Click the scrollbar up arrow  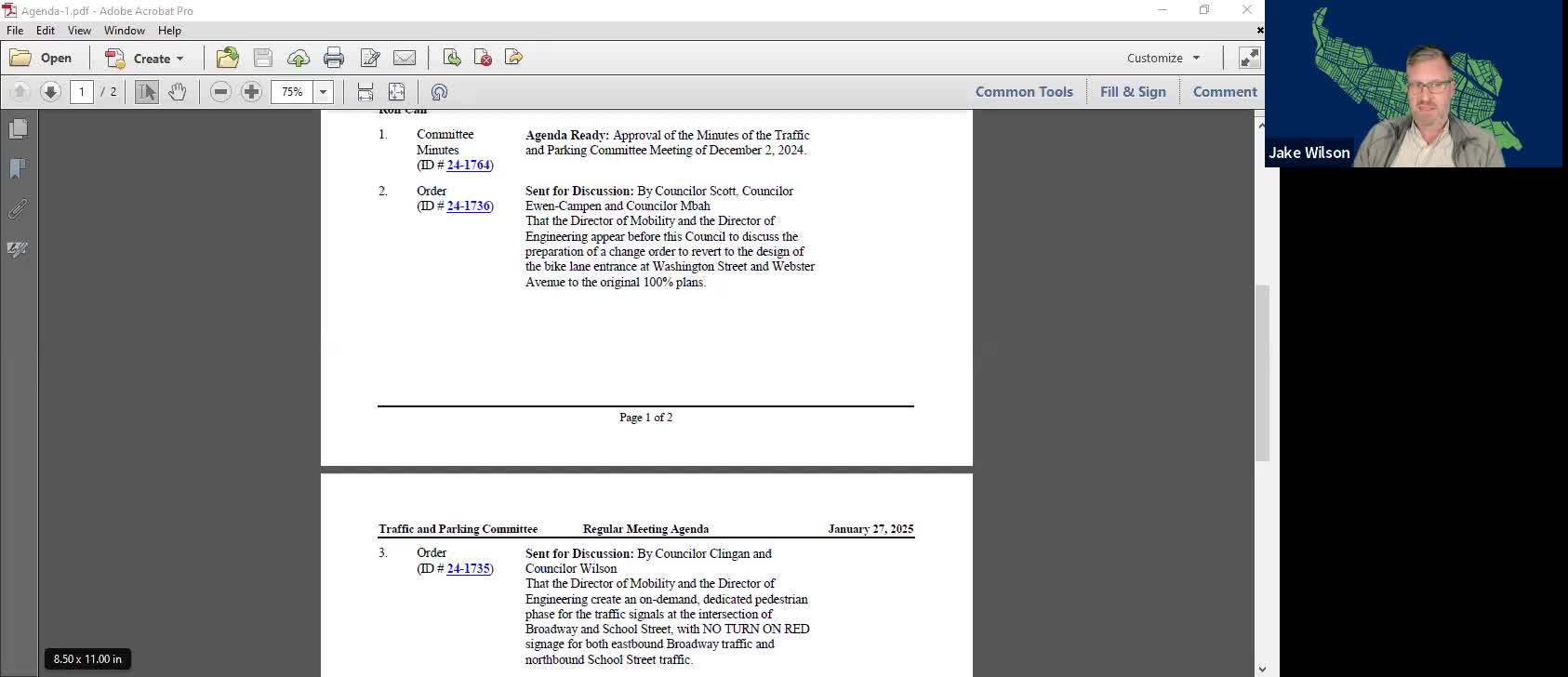click(x=1261, y=125)
